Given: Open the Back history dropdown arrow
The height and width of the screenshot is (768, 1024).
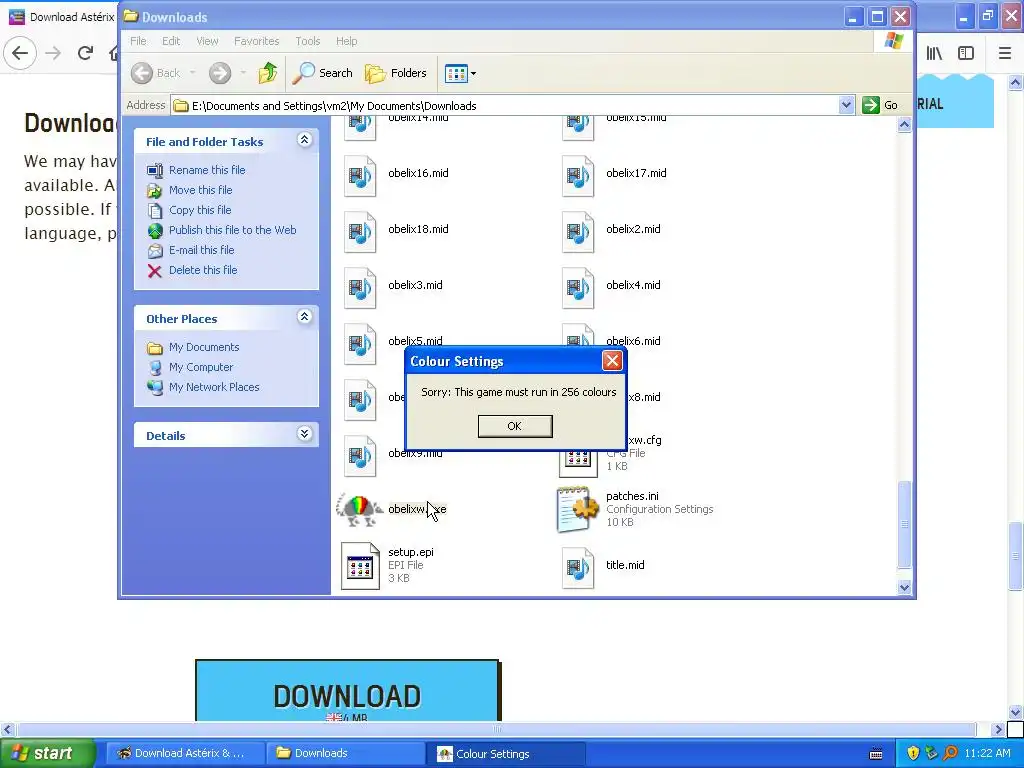Looking at the screenshot, I should (193, 73).
